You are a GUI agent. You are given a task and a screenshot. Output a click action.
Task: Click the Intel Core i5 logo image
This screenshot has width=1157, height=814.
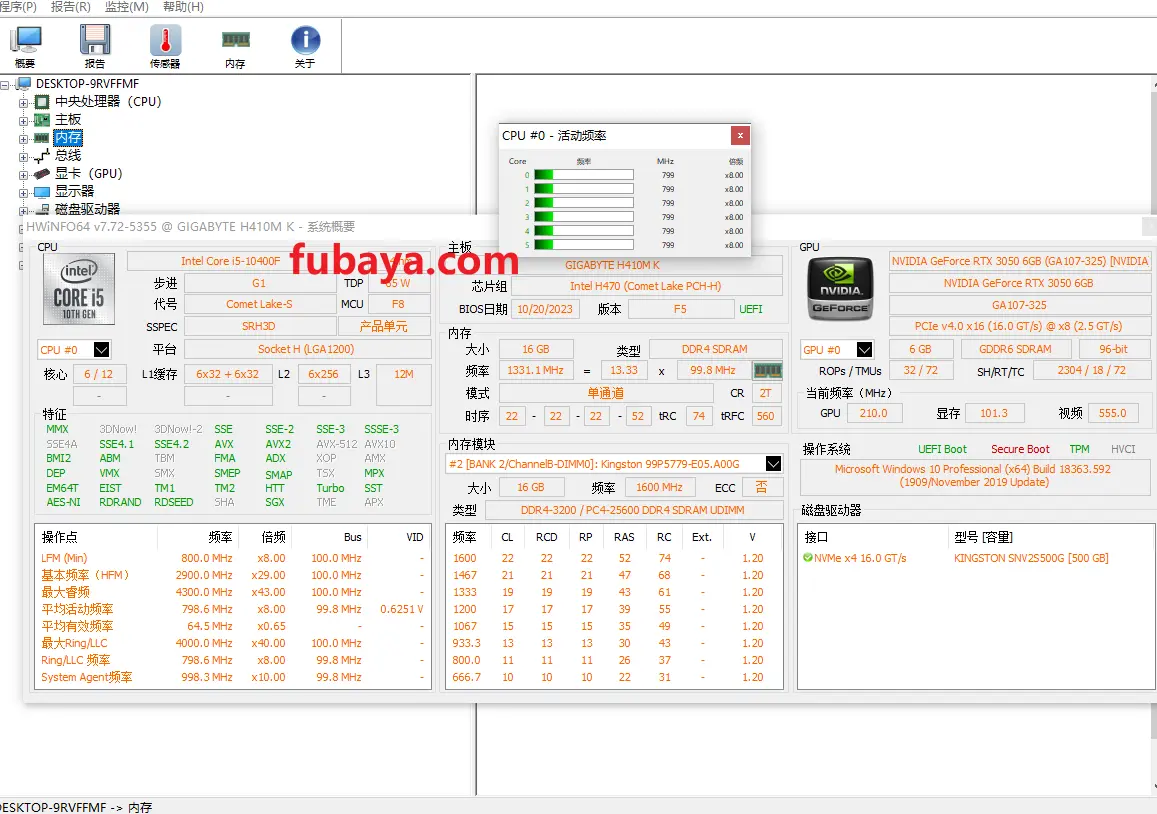point(79,289)
